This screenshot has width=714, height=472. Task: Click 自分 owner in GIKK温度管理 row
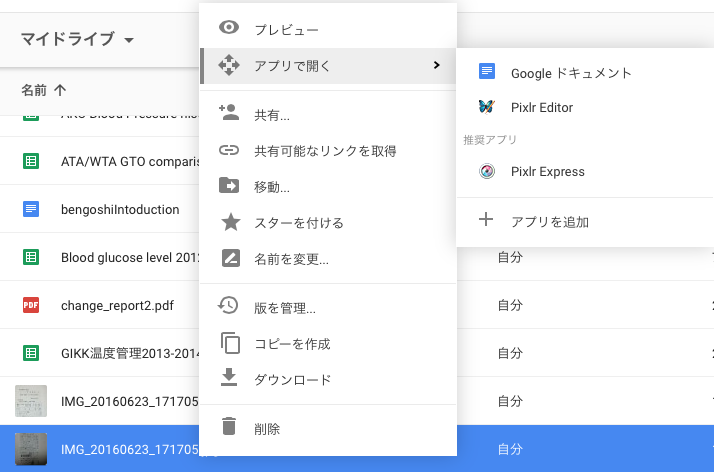510,353
